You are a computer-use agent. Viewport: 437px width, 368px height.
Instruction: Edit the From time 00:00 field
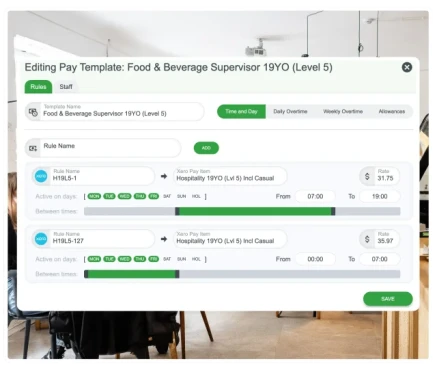click(x=315, y=259)
